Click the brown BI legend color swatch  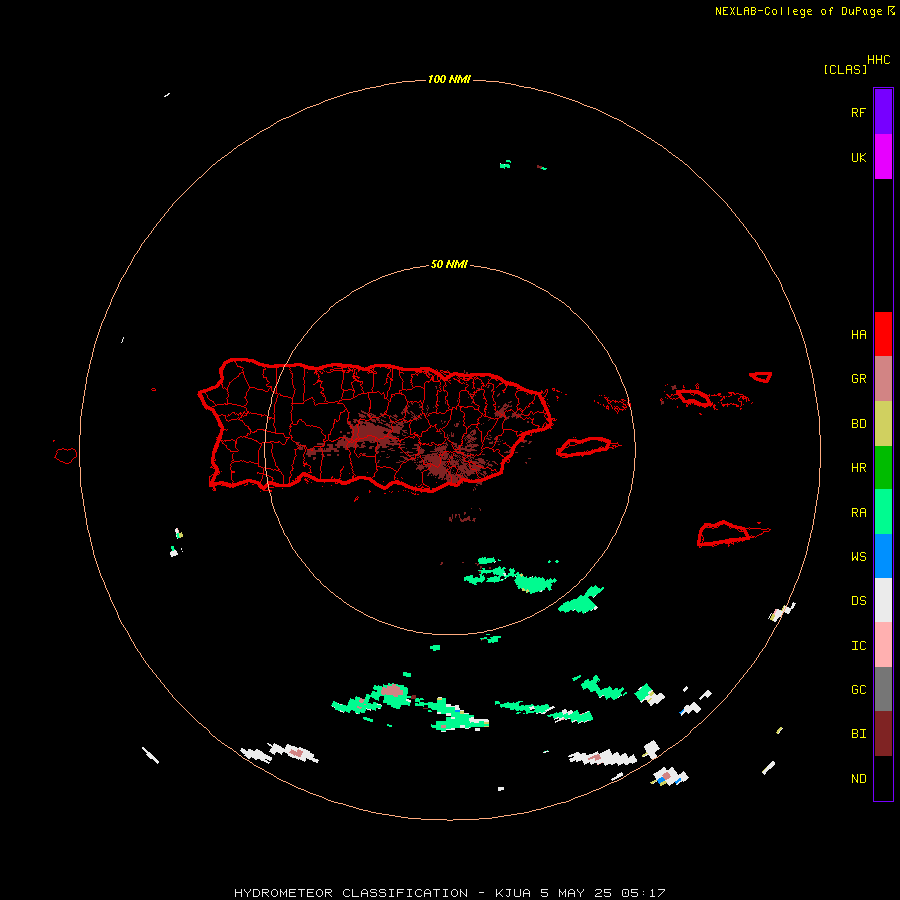(883, 734)
